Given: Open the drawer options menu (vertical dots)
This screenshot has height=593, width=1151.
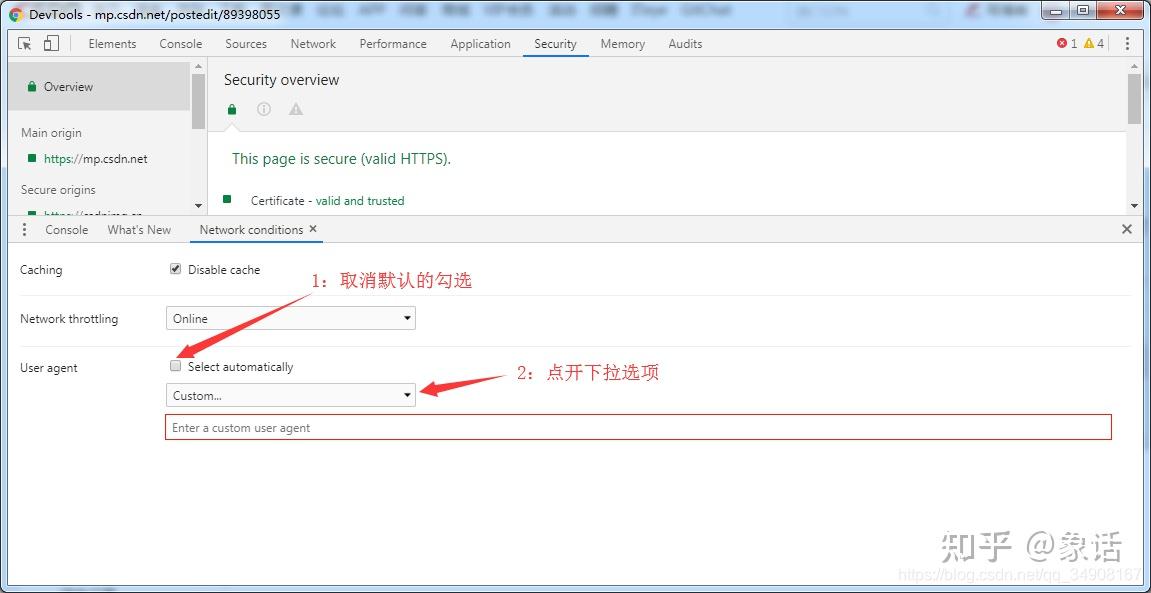Looking at the screenshot, I should (x=24, y=229).
